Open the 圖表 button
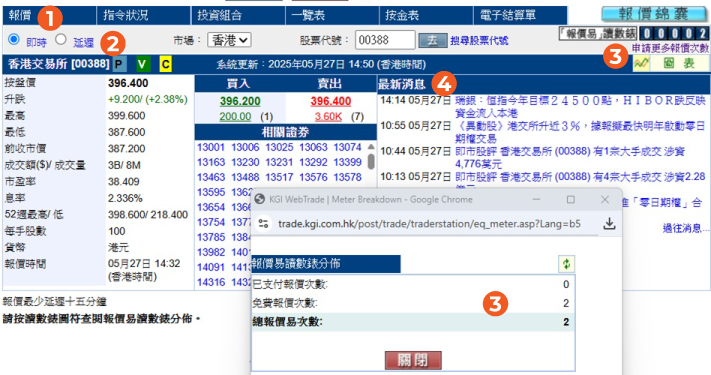The image size is (711, 375). pyautogui.click(x=679, y=63)
